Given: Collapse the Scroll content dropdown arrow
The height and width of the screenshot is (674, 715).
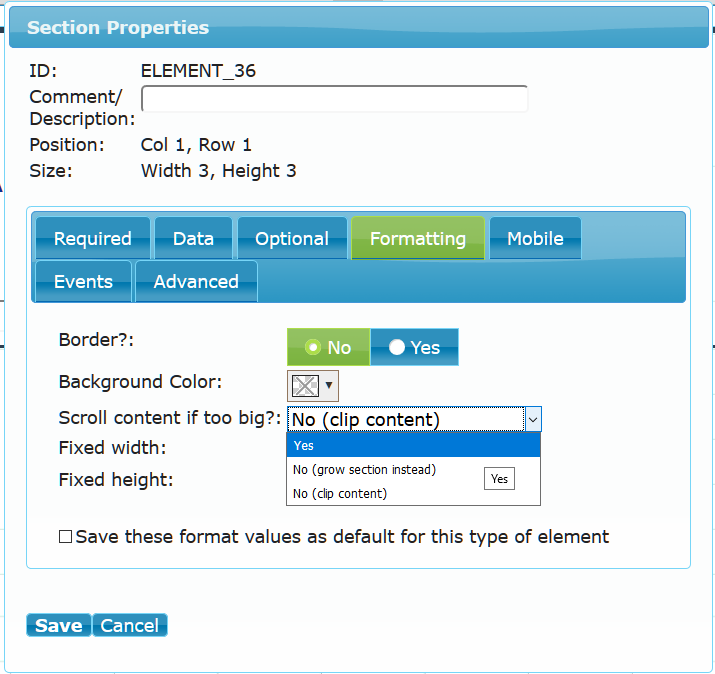Looking at the screenshot, I should pos(533,419).
